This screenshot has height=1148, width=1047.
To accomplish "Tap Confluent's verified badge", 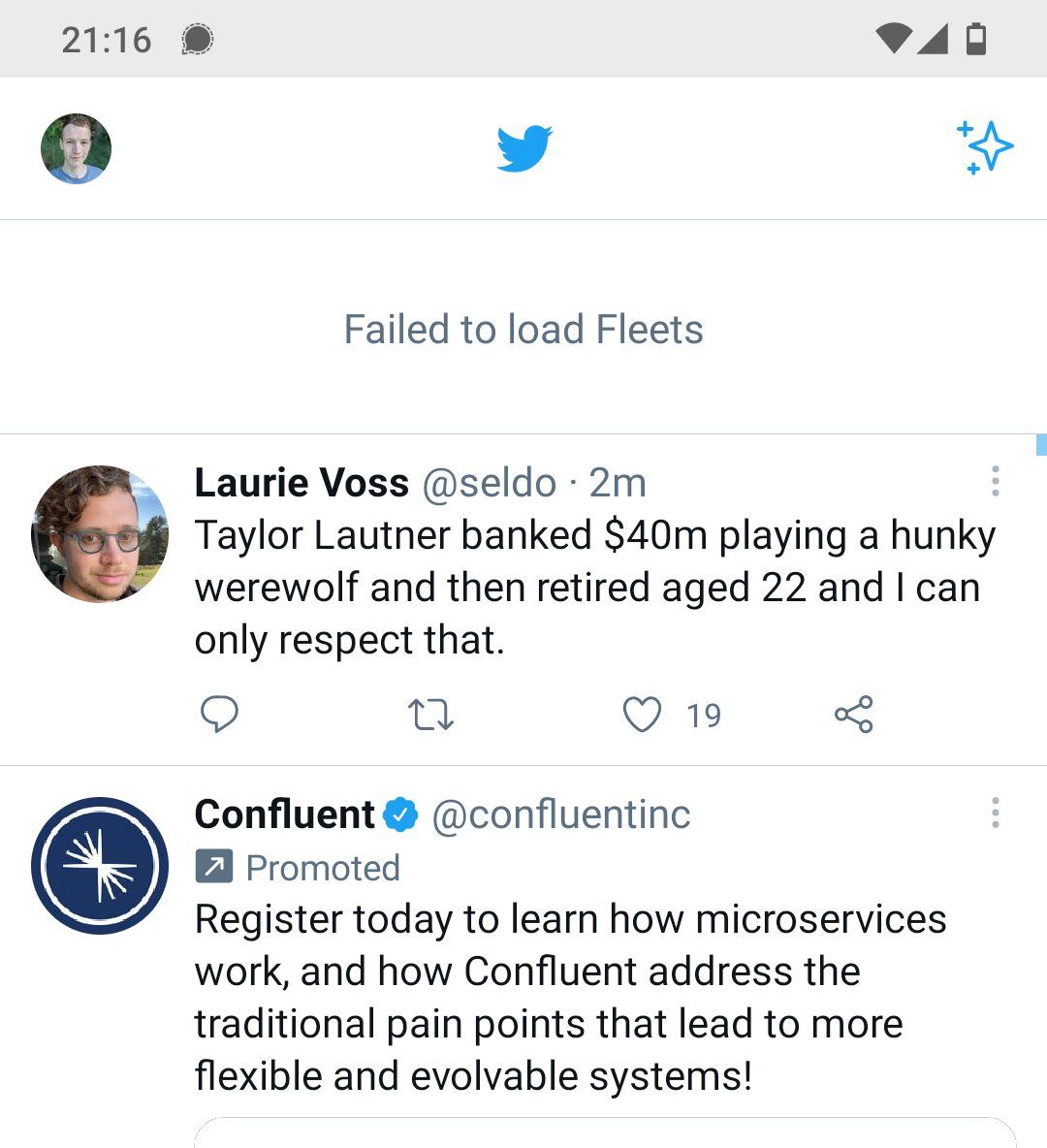I will [400, 814].
